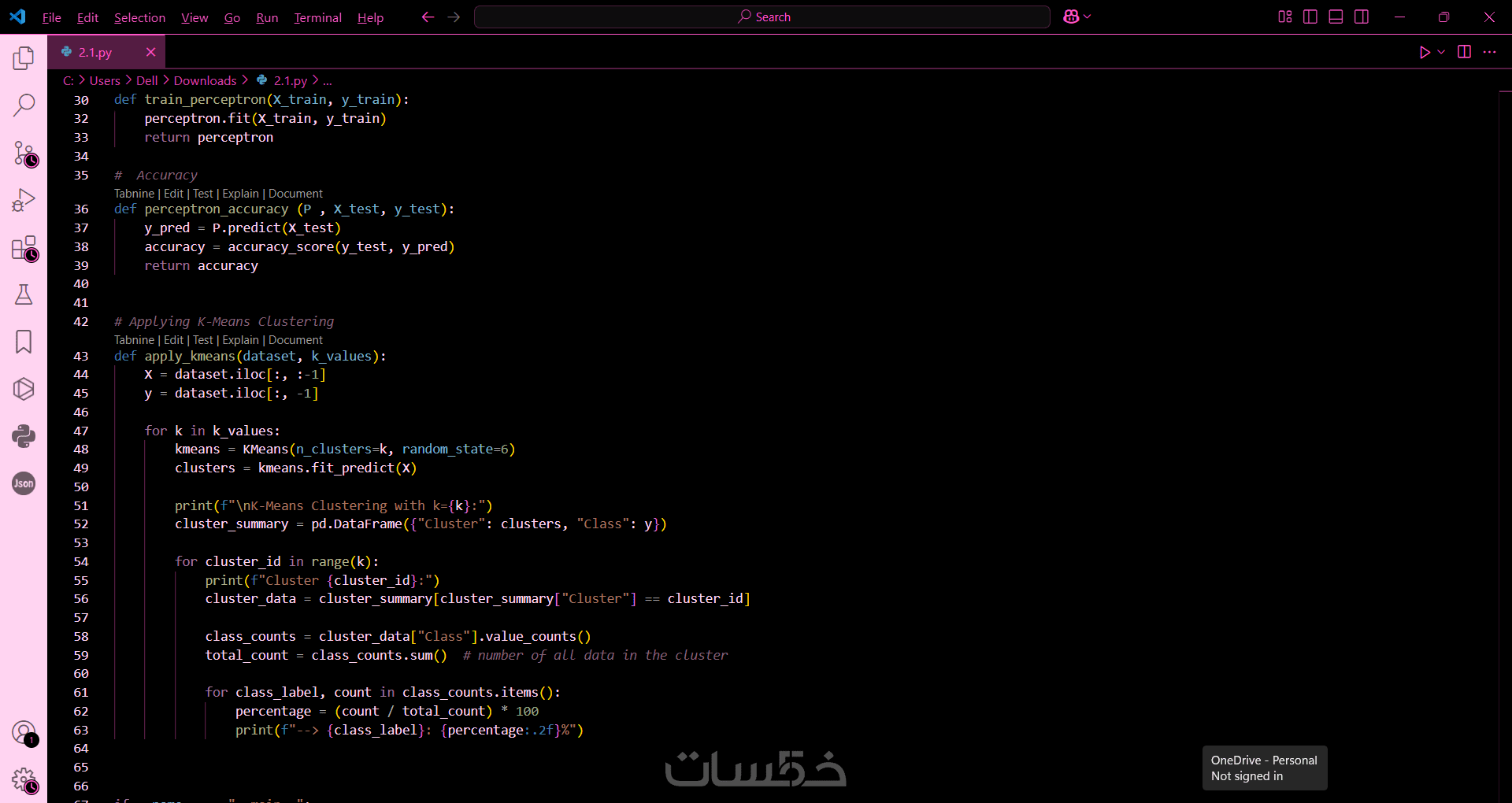Click Edit above perceptron_accuracy function
The height and width of the screenshot is (803, 1512).
[173, 194]
